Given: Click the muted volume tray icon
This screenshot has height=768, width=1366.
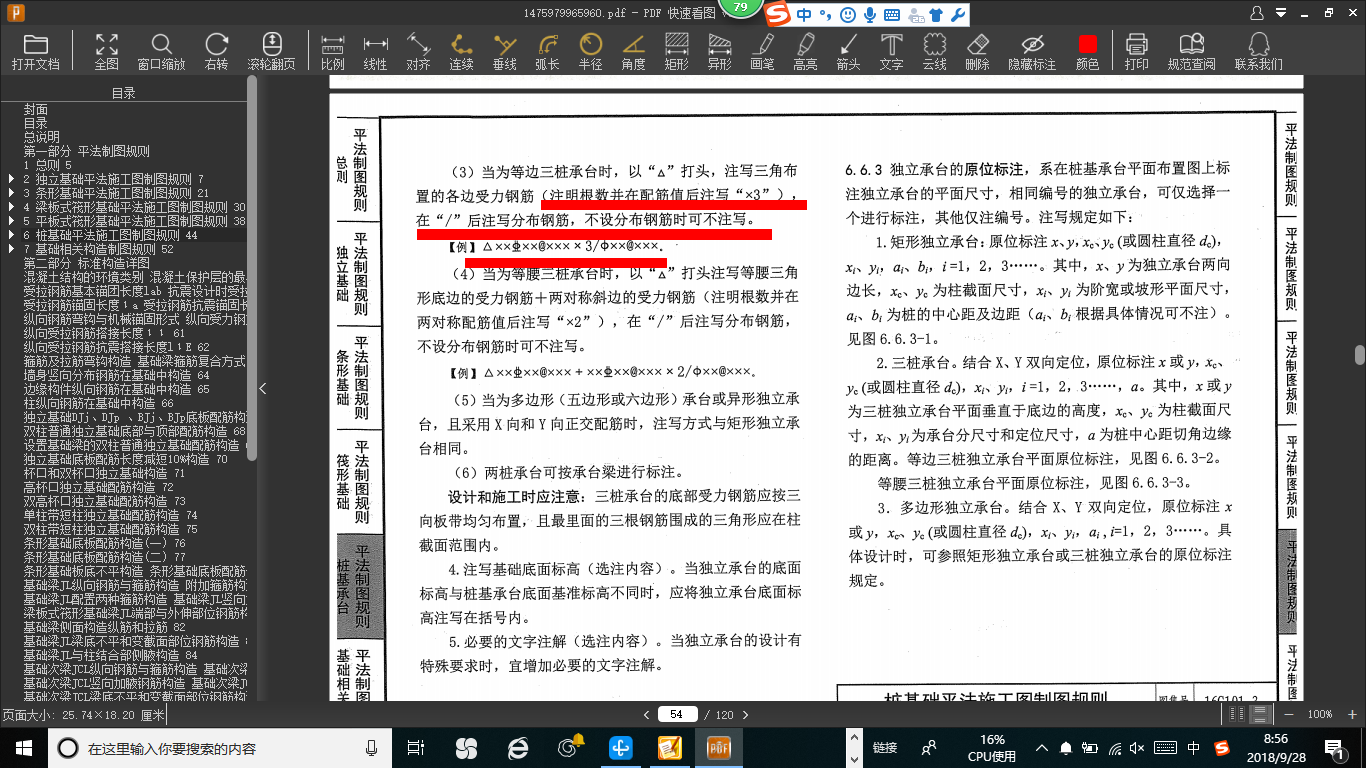Looking at the screenshot, I should [1139, 748].
